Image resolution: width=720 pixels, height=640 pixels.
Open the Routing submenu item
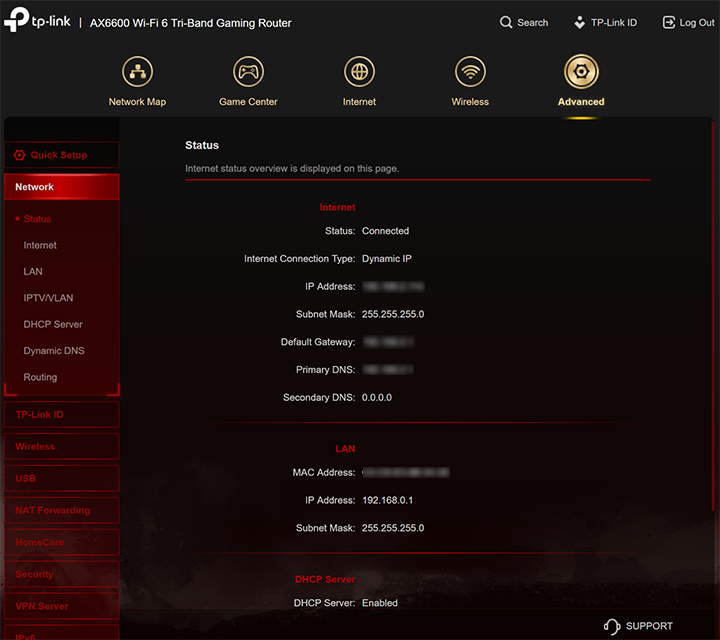(40, 377)
